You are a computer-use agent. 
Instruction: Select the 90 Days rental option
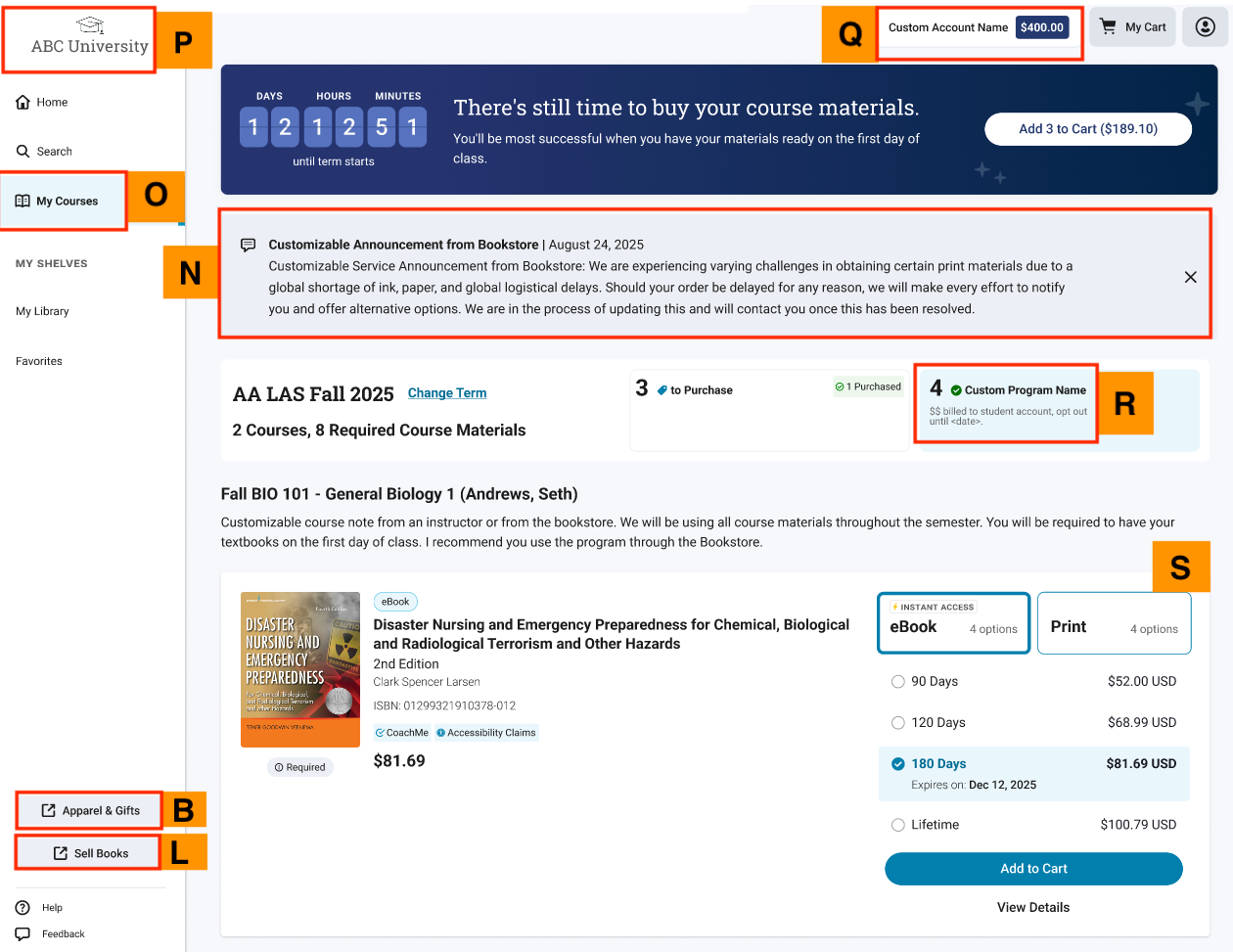coord(898,682)
